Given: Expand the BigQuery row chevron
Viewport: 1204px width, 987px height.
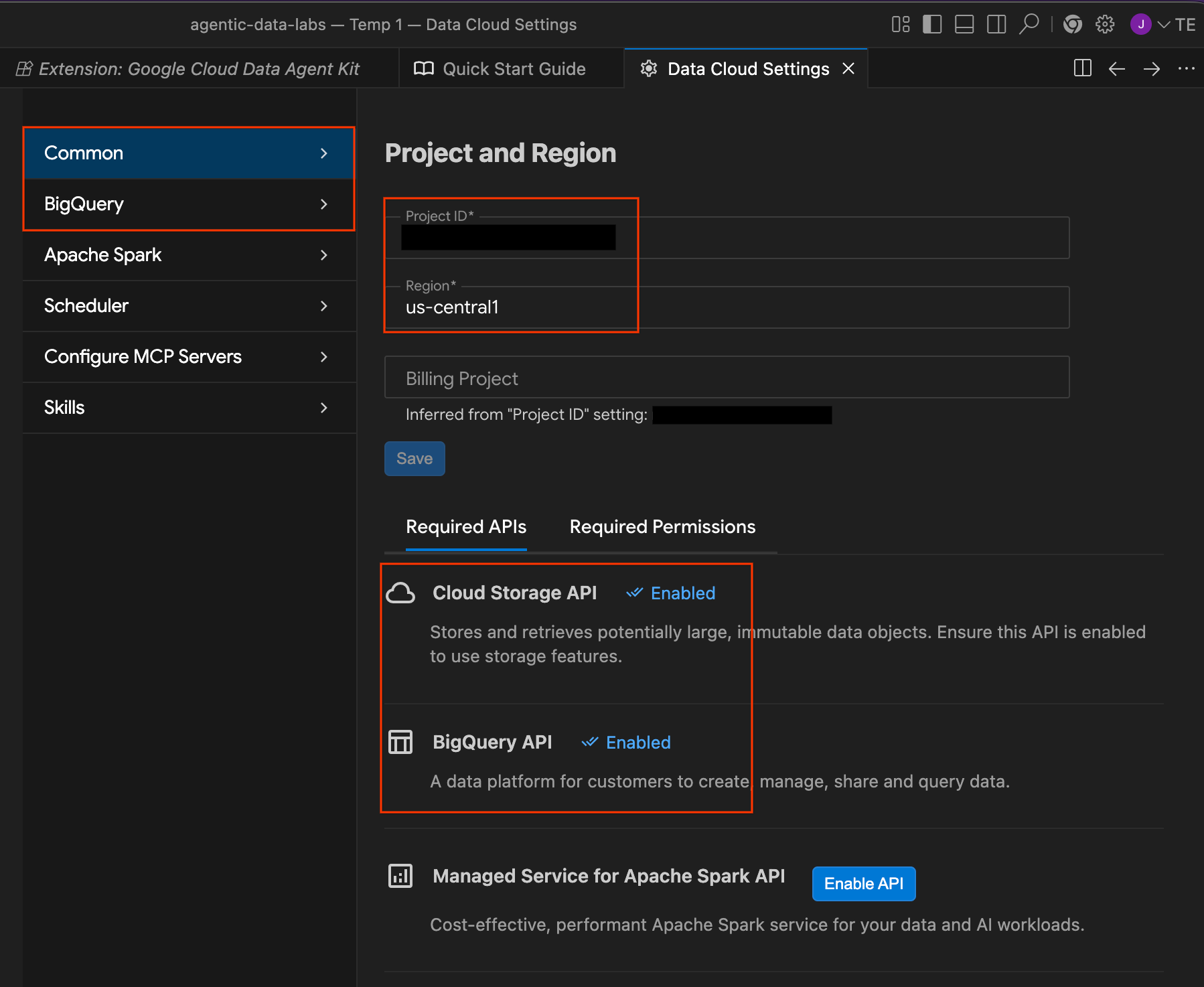Looking at the screenshot, I should click(324, 204).
